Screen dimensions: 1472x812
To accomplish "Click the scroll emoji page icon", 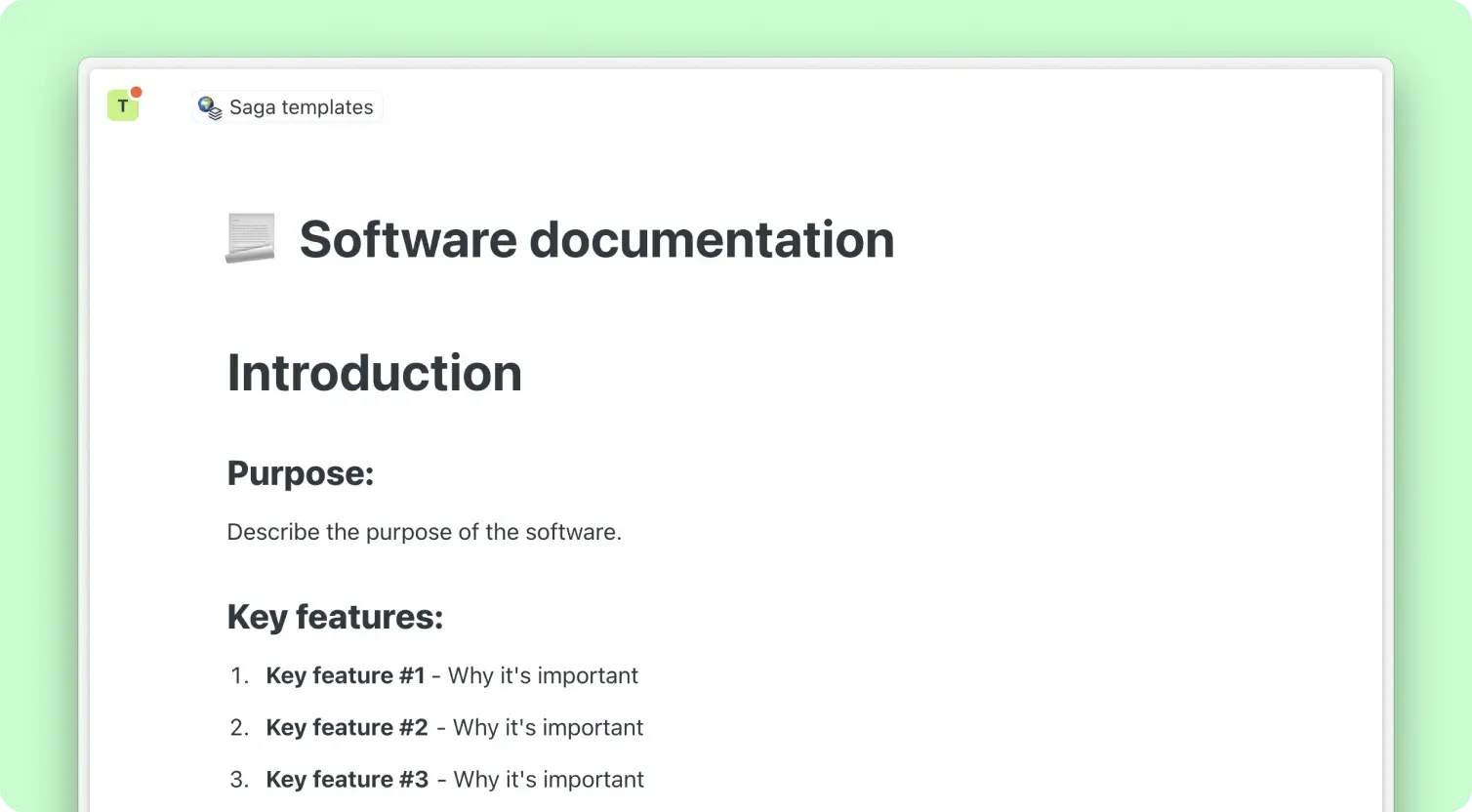I will click(x=250, y=239).
